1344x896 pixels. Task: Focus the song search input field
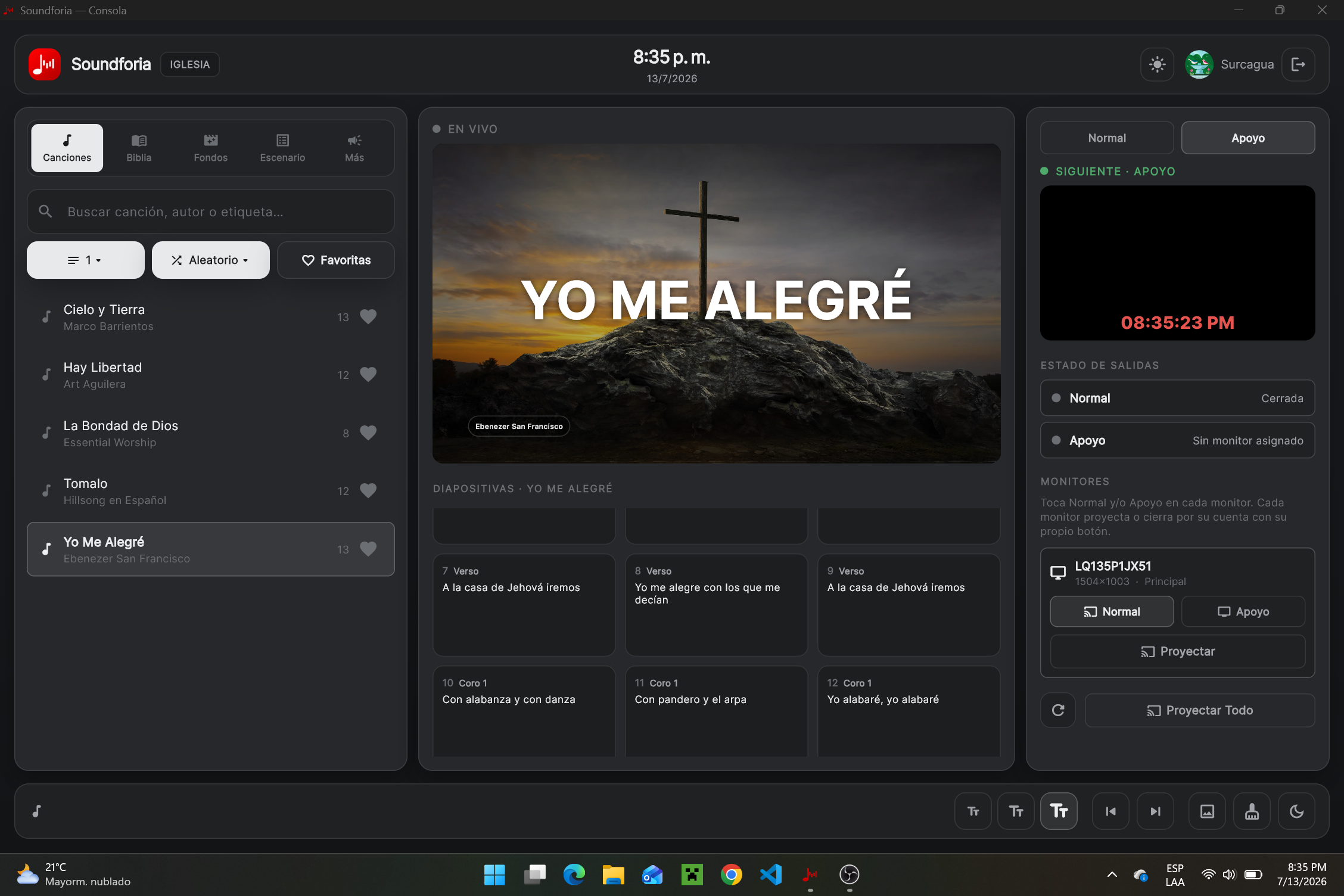pyautogui.click(x=210, y=211)
